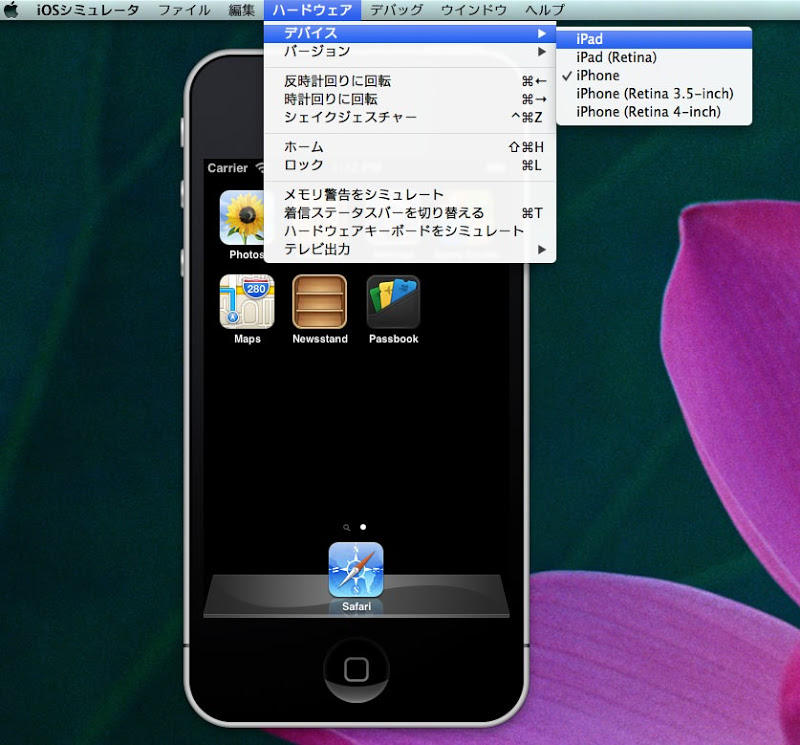Open the ファイル menu
This screenshot has width=800, height=745.
(x=184, y=10)
